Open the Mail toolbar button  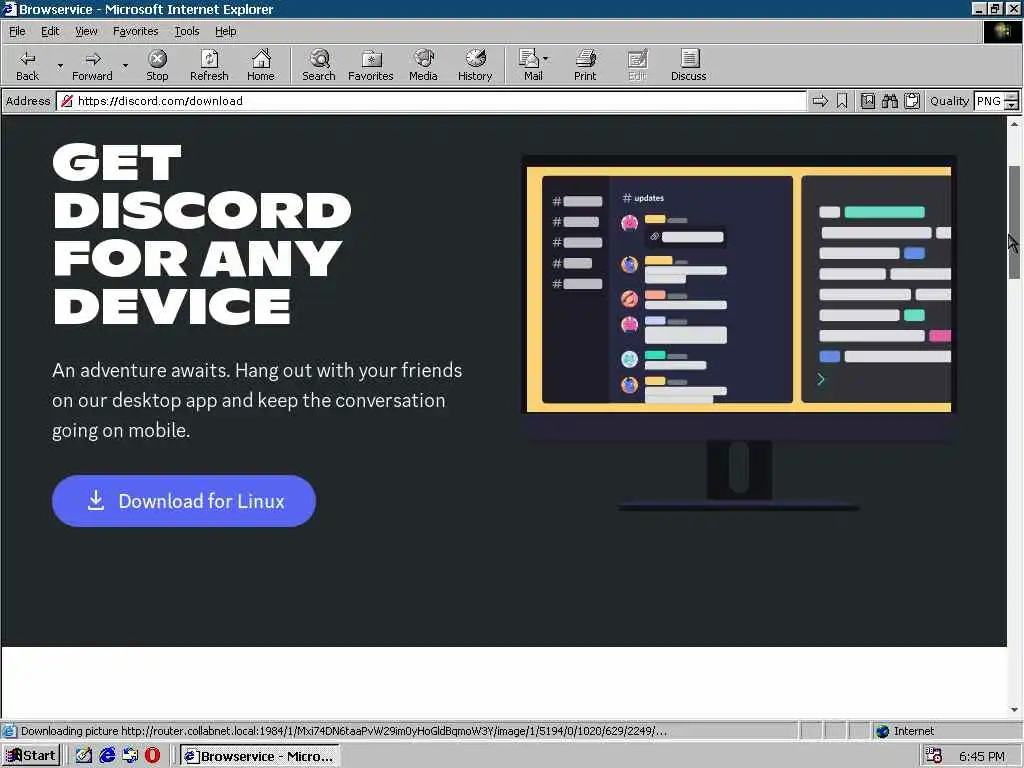tap(530, 65)
